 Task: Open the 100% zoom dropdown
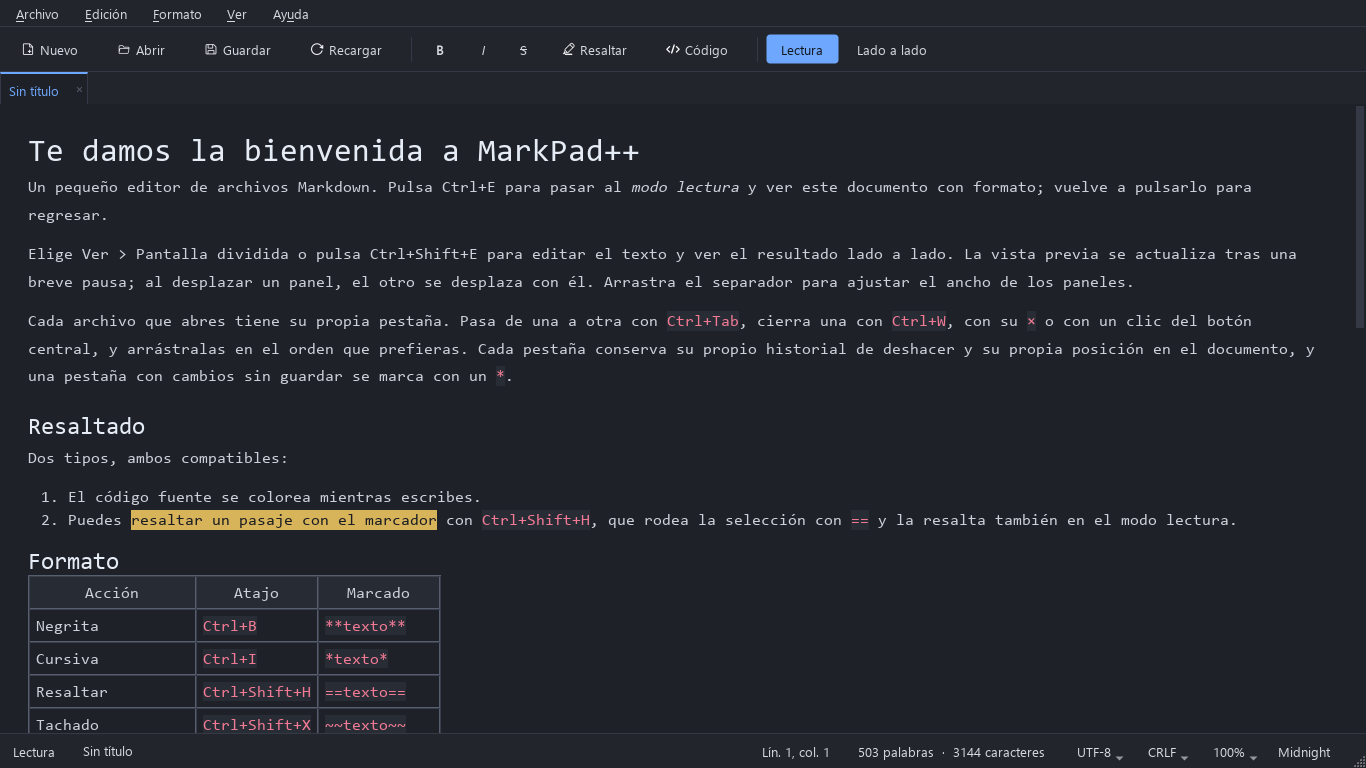pyautogui.click(x=1235, y=753)
